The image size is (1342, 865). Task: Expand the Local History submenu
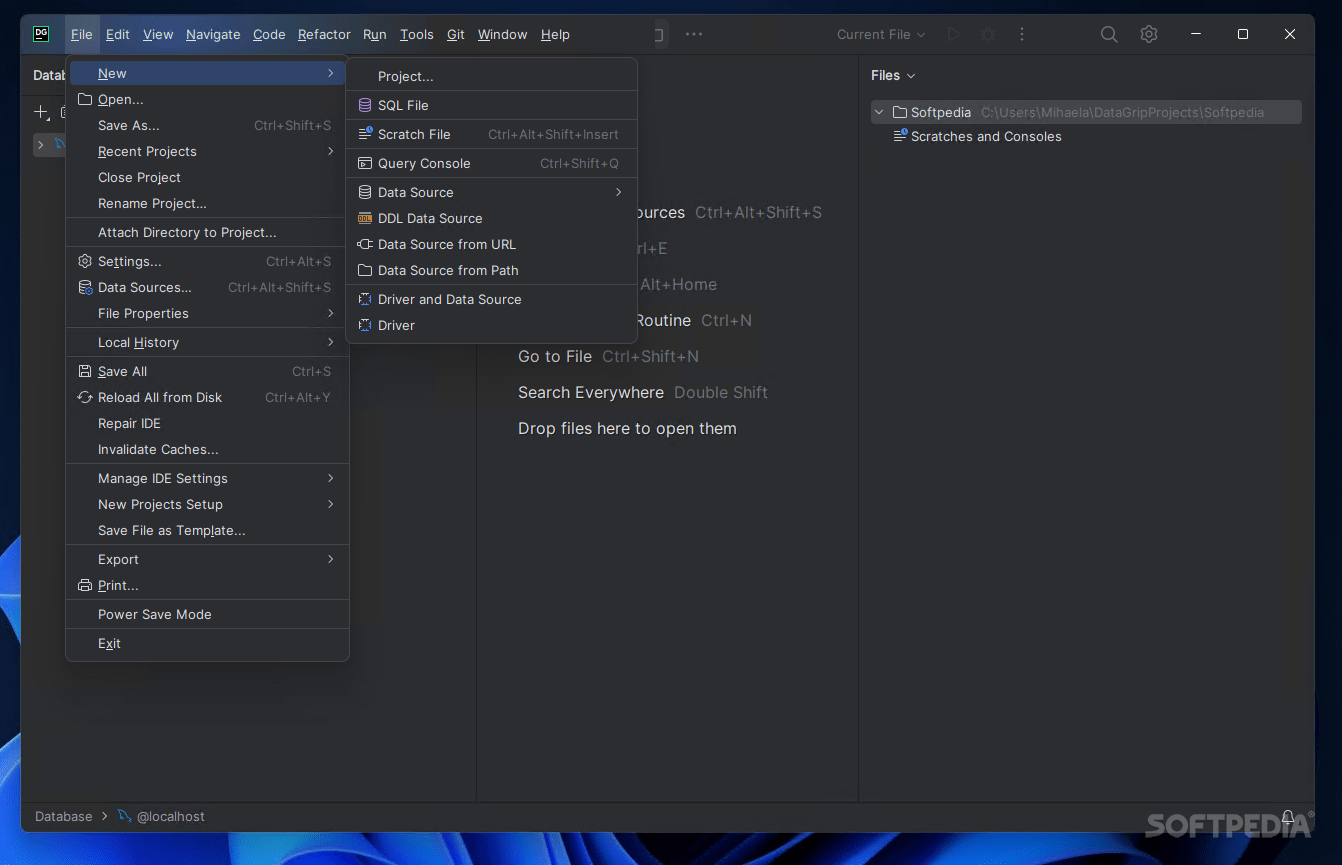(330, 342)
